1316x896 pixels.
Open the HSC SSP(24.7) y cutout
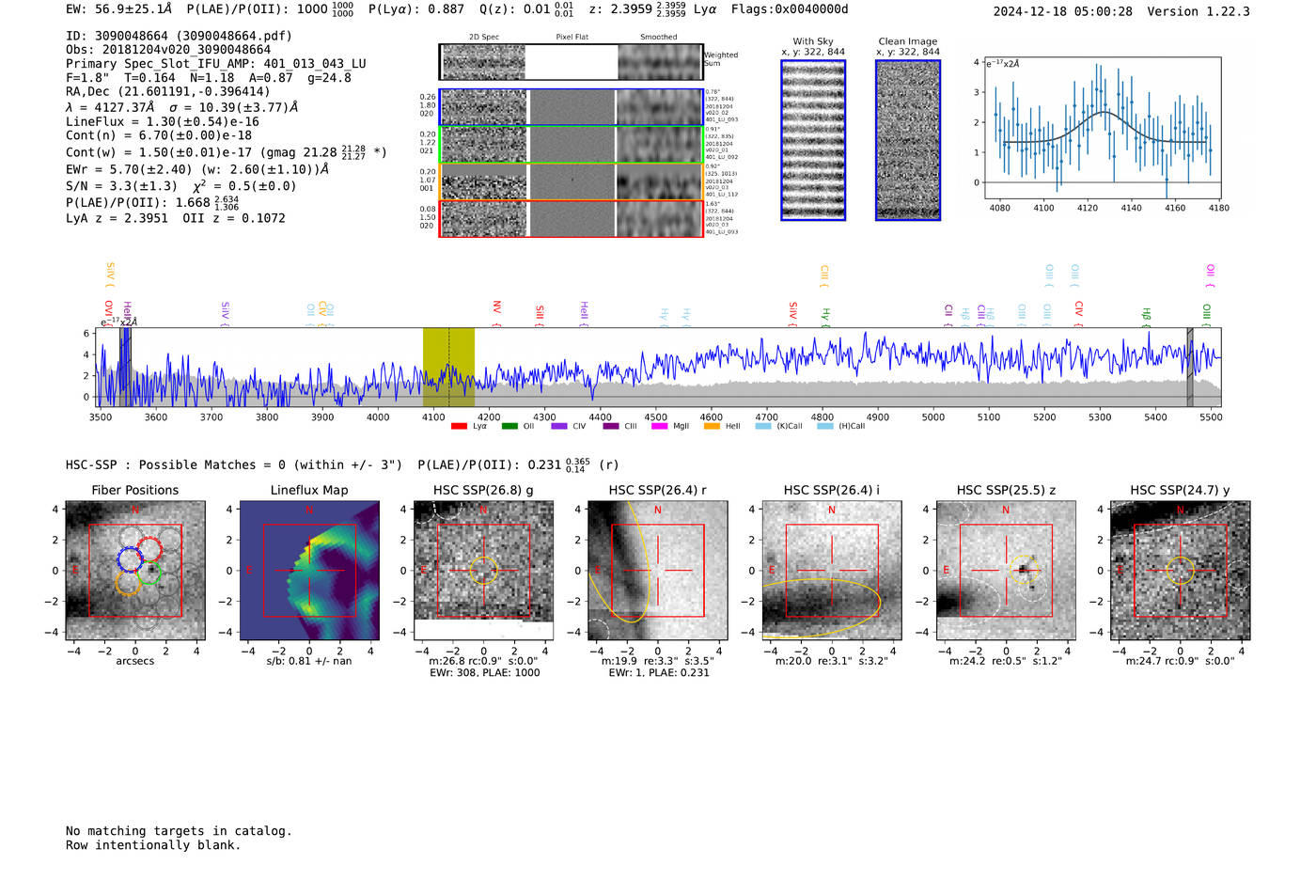click(1181, 571)
